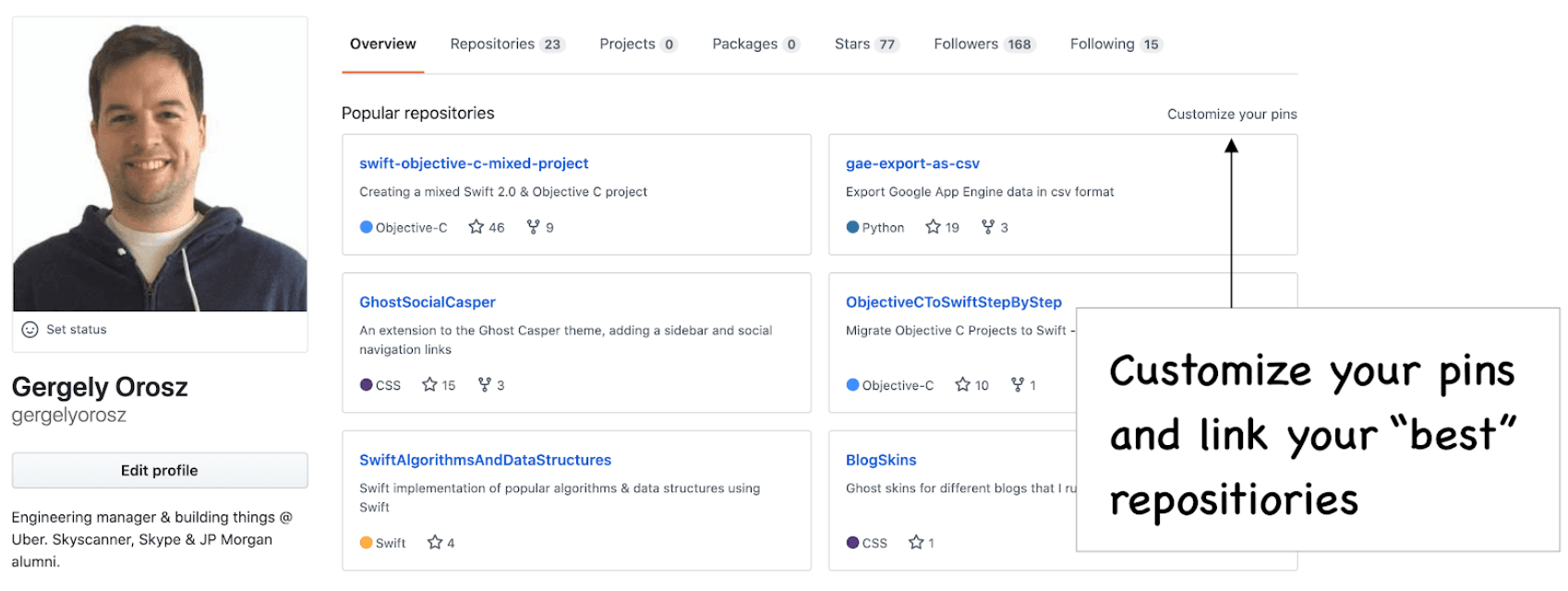Click orange Swift language dot
Viewport: 1568px width, 591px height.
(367, 543)
